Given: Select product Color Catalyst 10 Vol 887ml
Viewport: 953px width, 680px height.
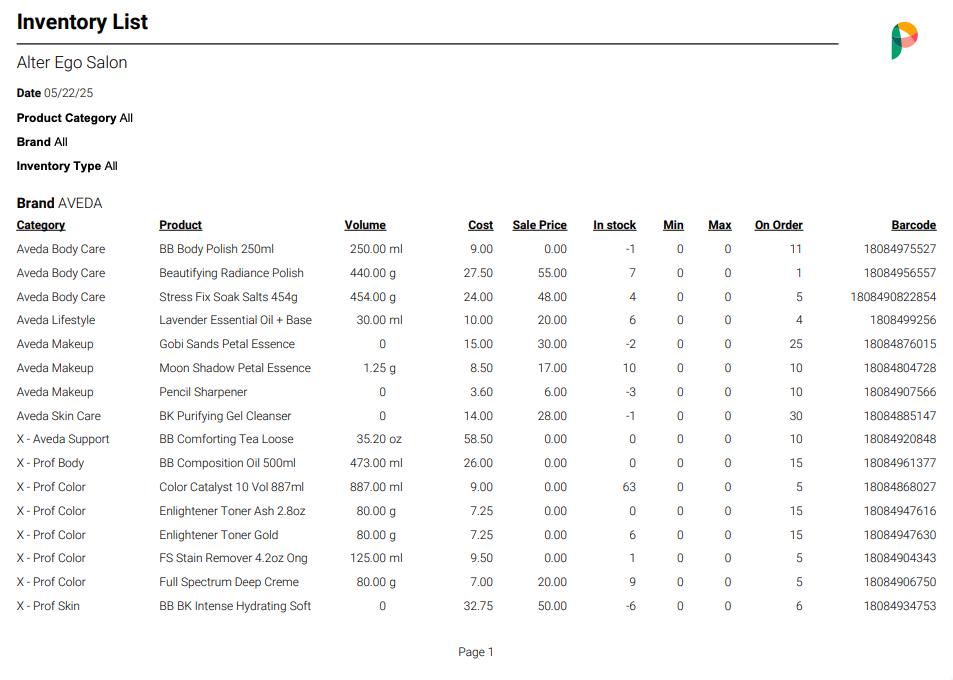Looking at the screenshot, I should click(232, 487).
